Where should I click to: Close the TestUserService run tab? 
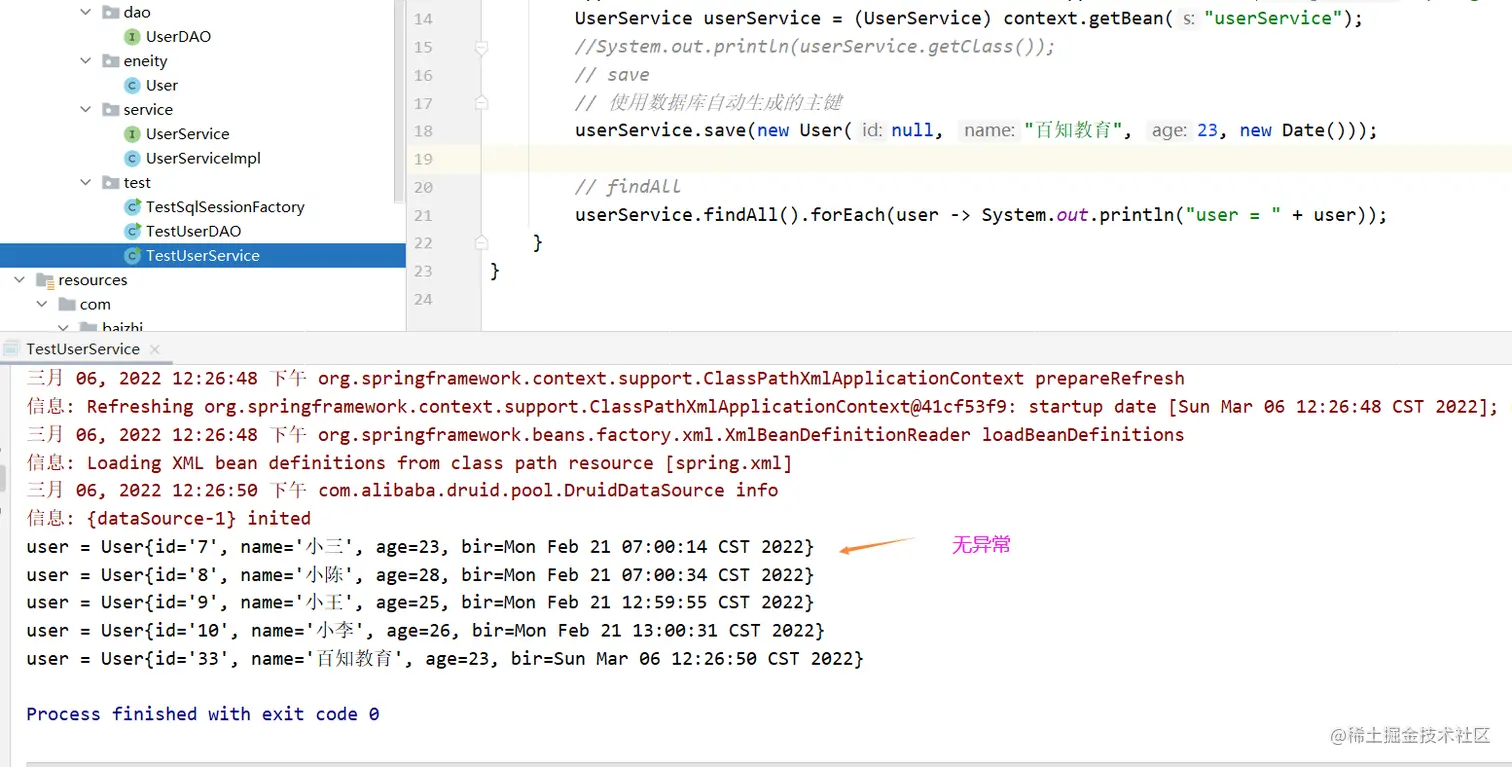click(x=155, y=349)
